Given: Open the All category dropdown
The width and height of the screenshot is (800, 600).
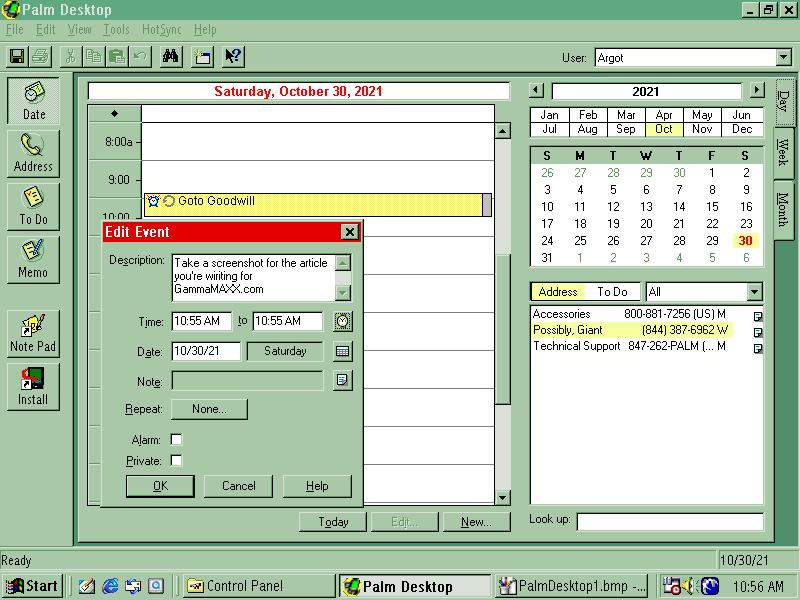Looking at the screenshot, I should tap(754, 292).
